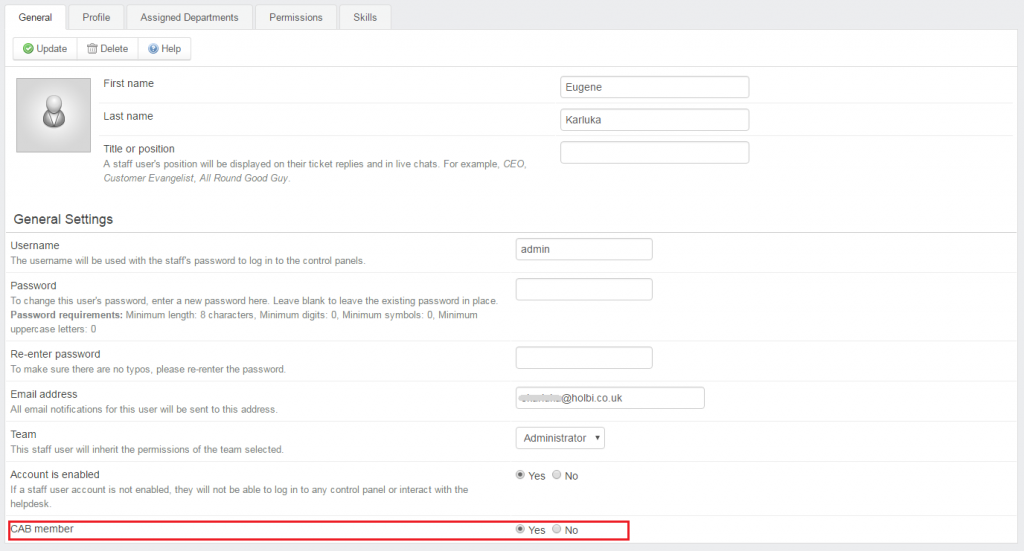Focus the empty Title or position field

pos(654,152)
